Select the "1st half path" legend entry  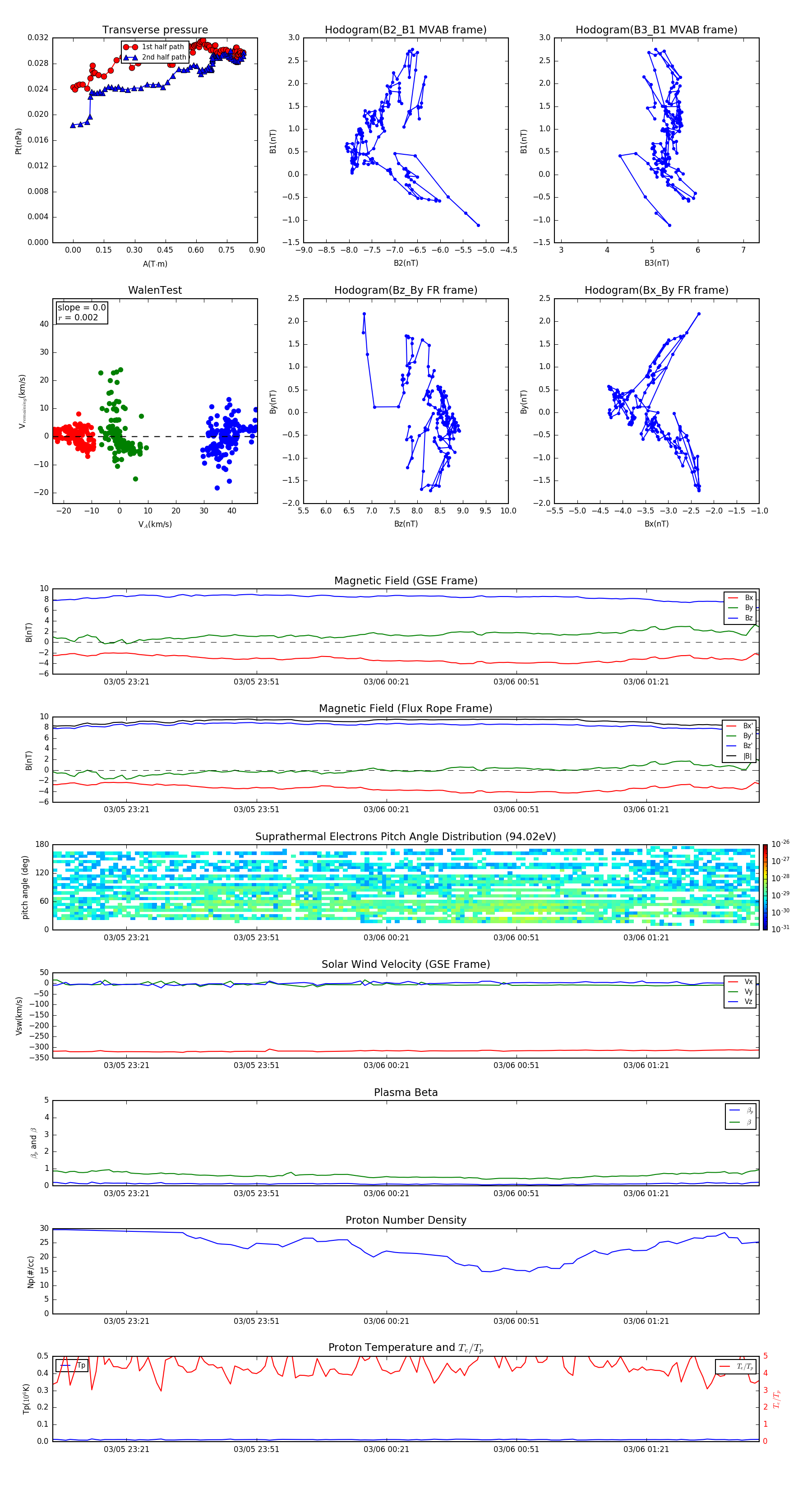154,47
